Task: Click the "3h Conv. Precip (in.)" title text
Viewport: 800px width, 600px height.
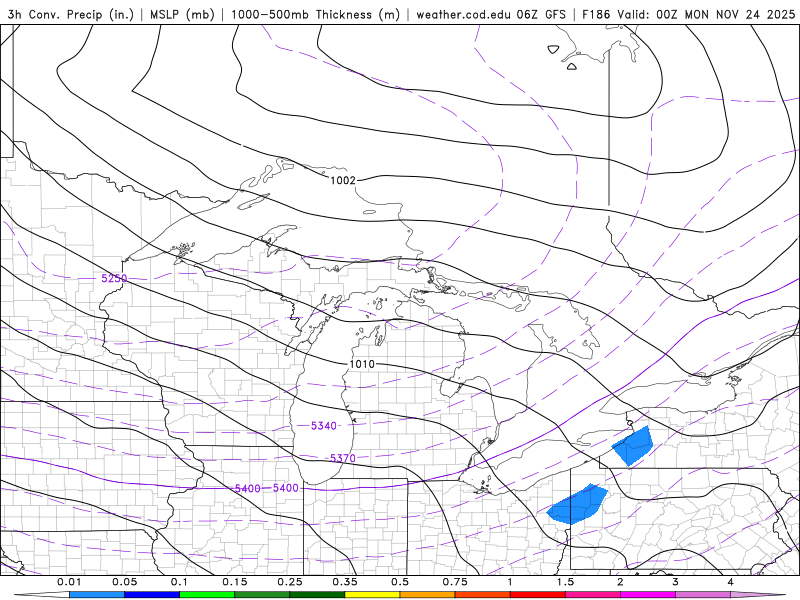Action: click(70, 14)
